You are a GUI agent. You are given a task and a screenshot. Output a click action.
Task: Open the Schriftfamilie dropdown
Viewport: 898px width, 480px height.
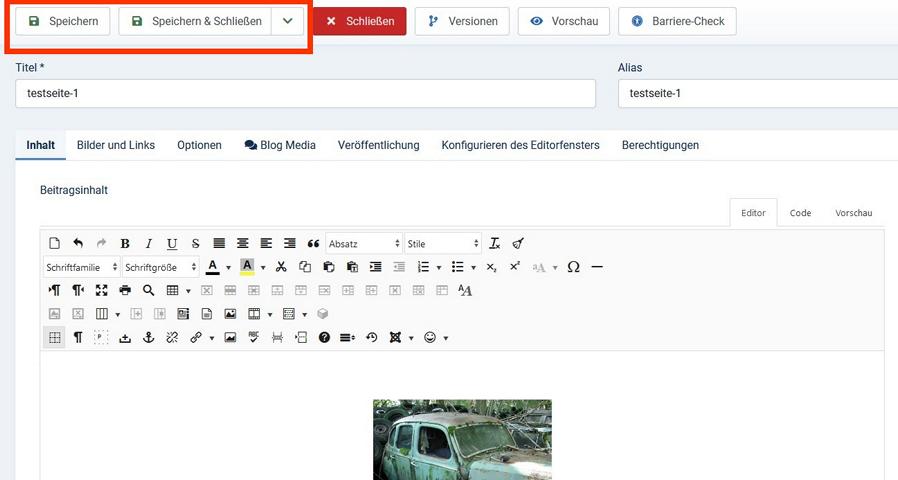click(81, 267)
